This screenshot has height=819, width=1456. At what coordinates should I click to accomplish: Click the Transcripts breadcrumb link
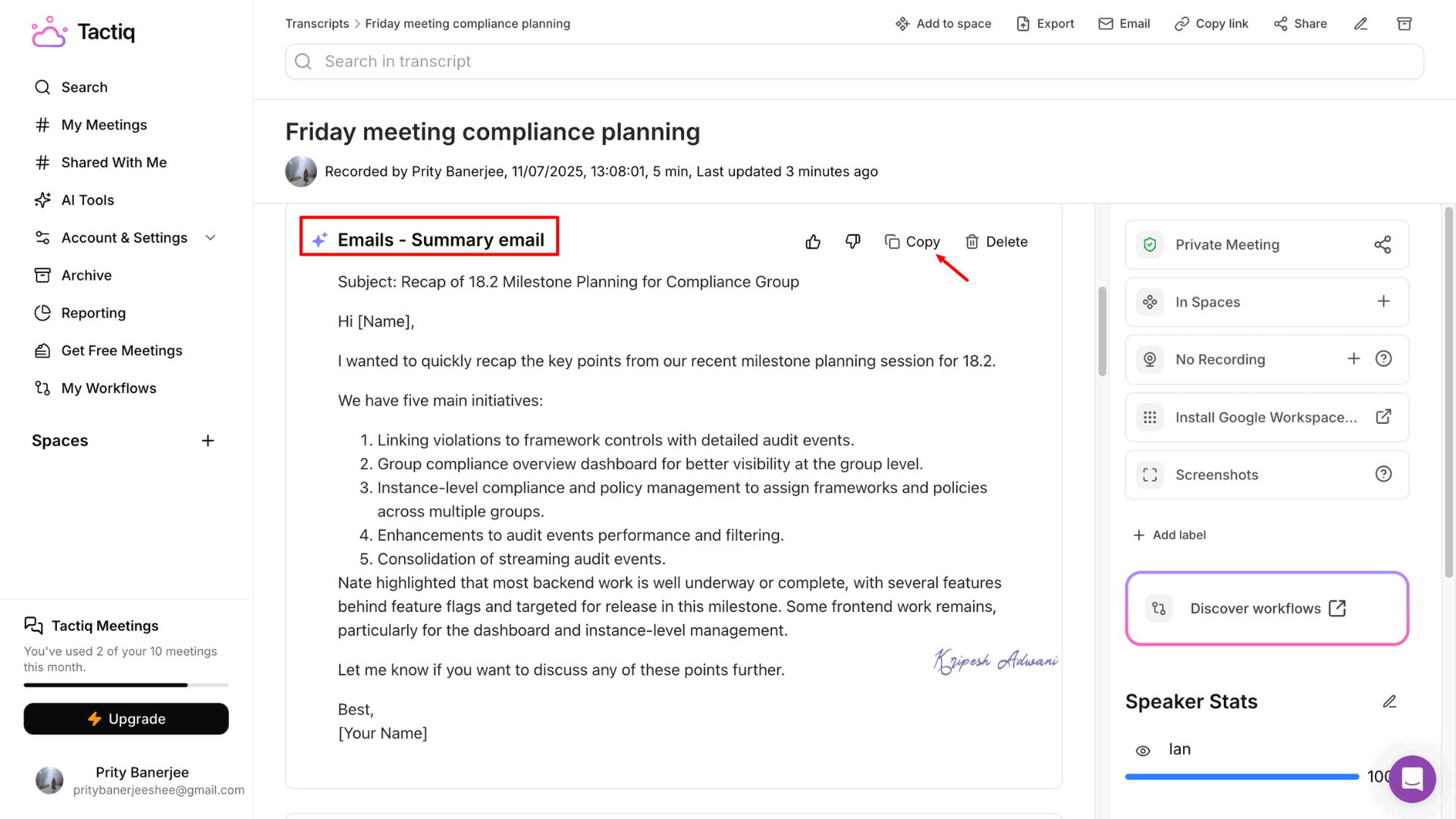(317, 24)
